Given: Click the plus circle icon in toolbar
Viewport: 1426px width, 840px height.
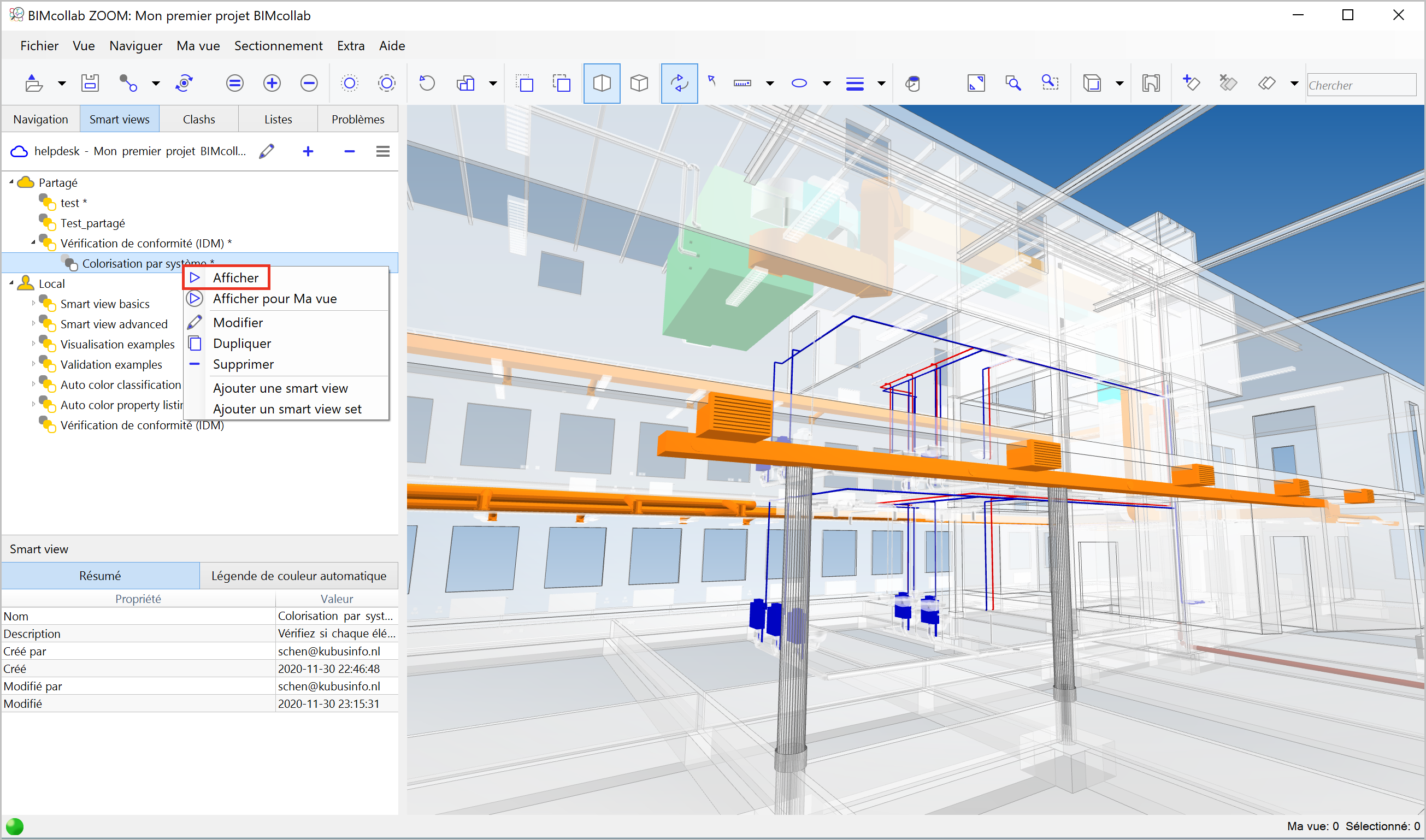Looking at the screenshot, I should [272, 83].
